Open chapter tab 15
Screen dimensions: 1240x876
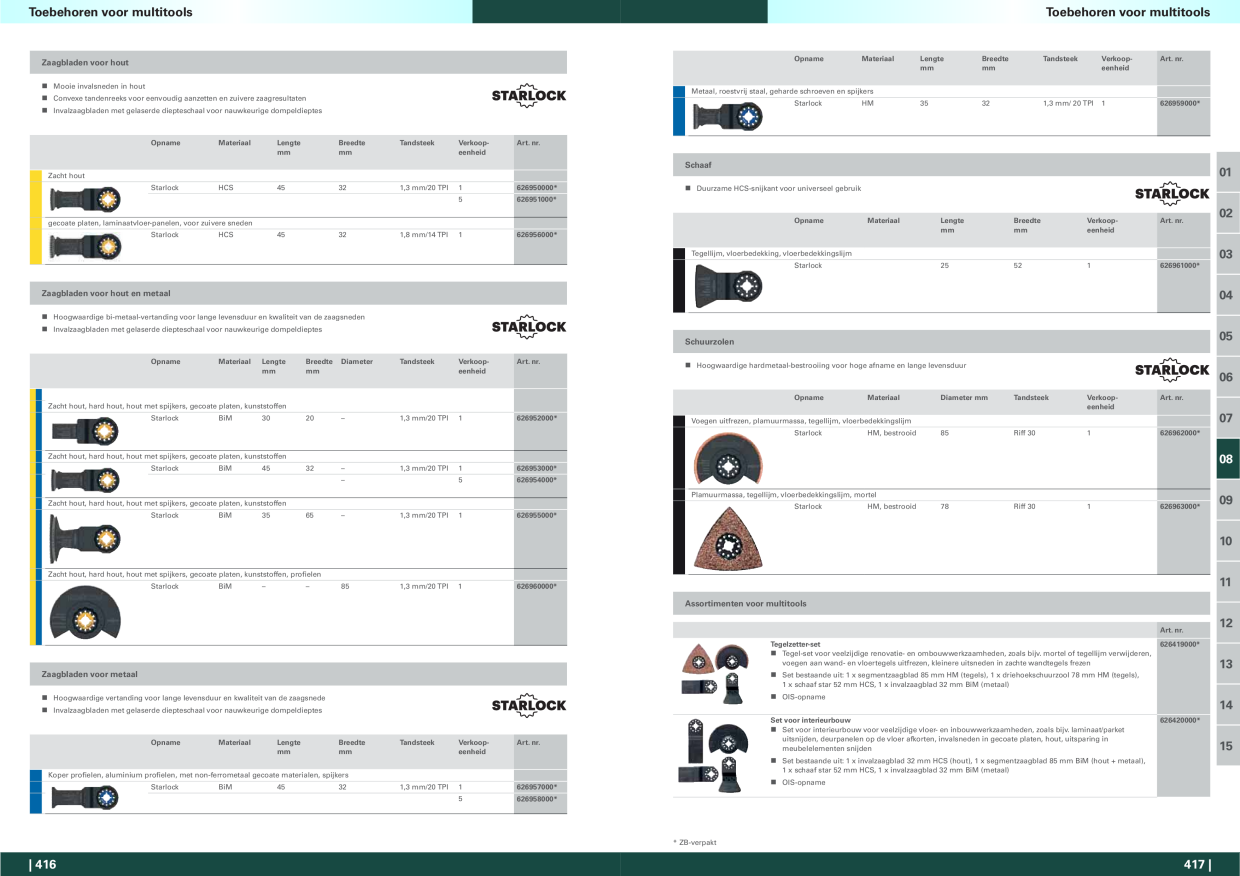click(1226, 746)
